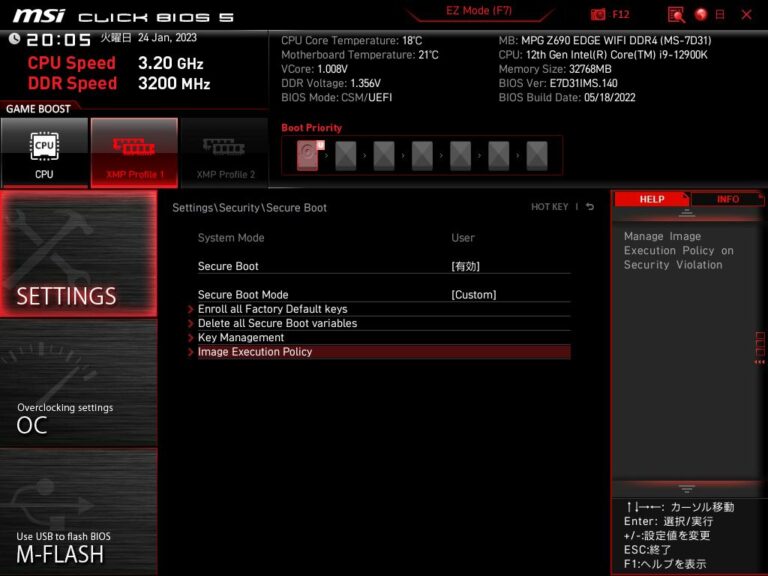Expand Delete all Secure Boot variables
The image size is (768, 576).
click(277, 323)
